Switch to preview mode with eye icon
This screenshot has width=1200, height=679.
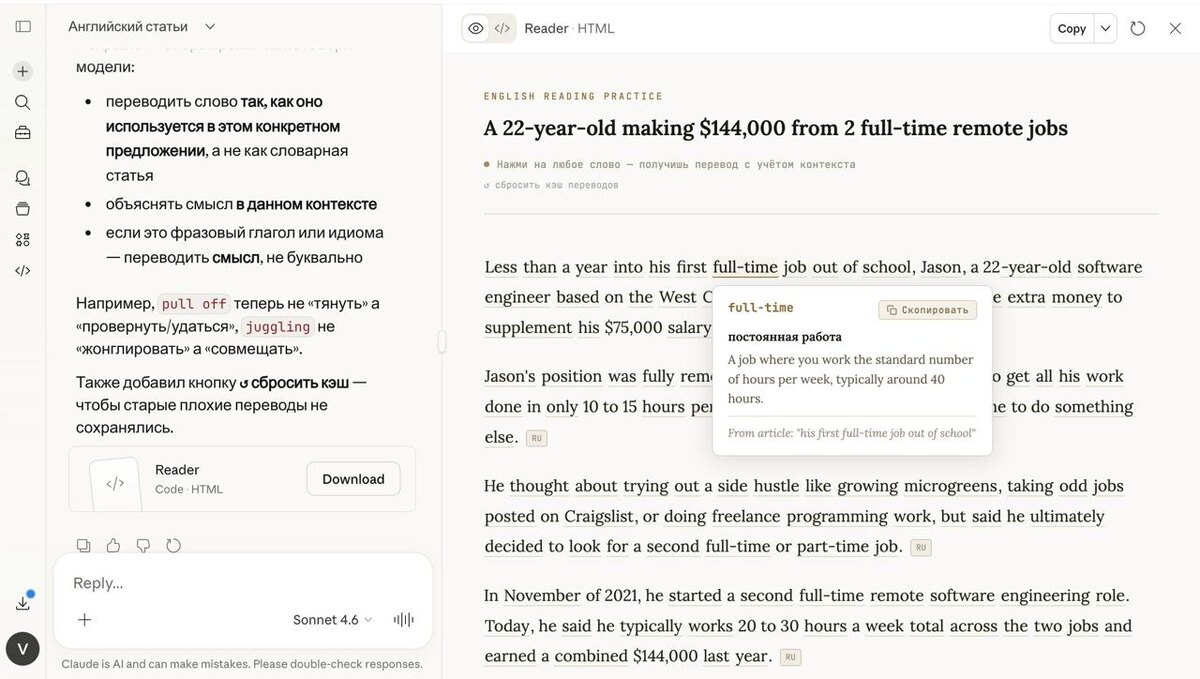click(476, 28)
